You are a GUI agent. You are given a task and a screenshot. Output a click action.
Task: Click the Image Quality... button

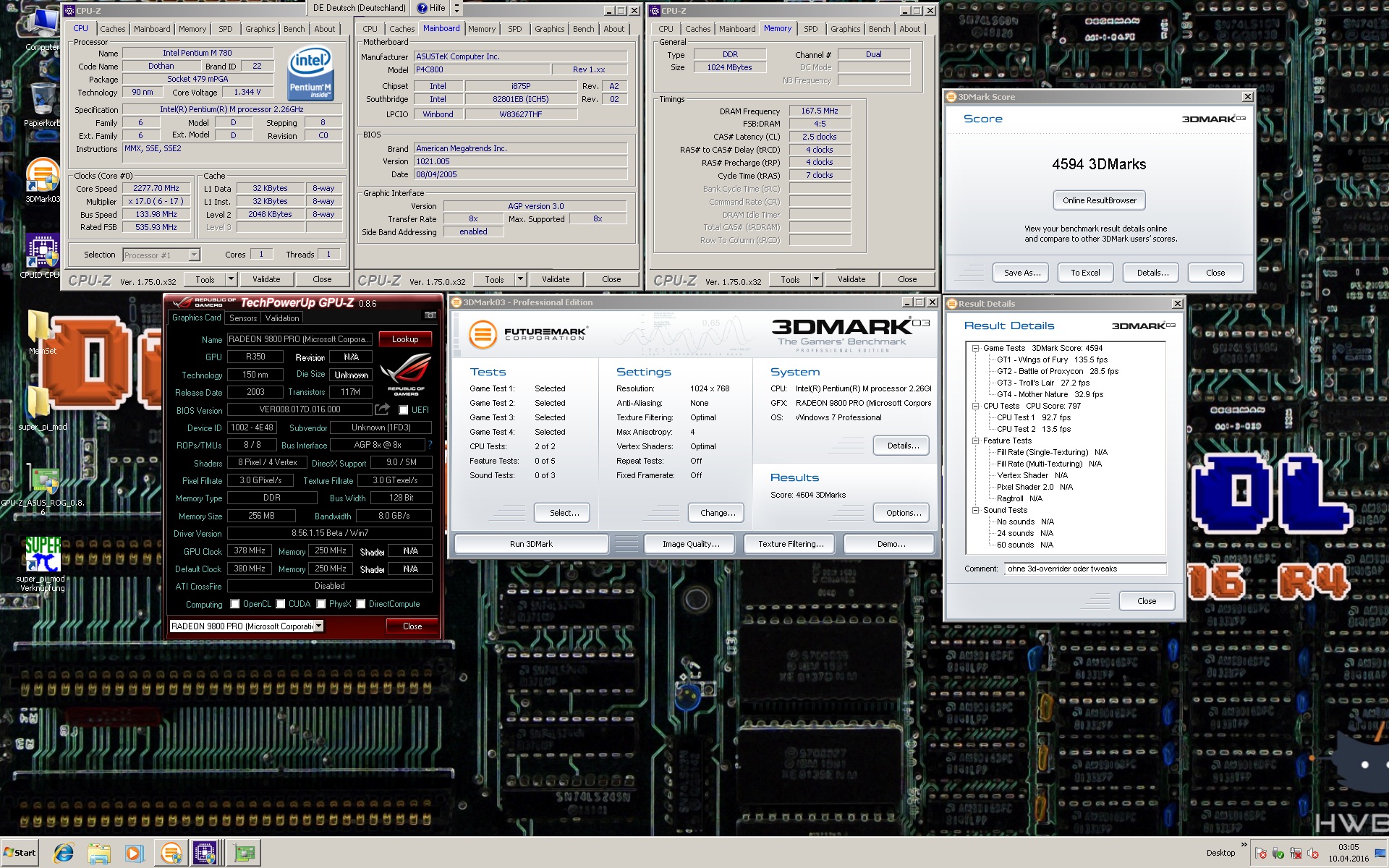[690, 544]
